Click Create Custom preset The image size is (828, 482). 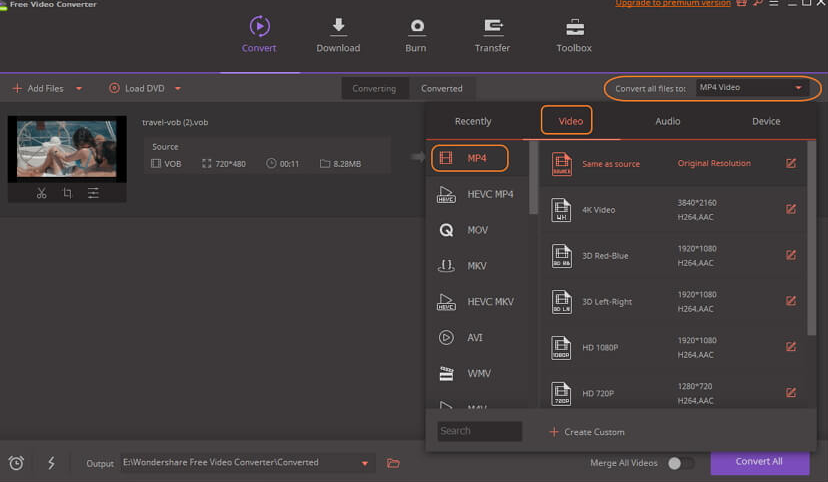(x=587, y=432)
